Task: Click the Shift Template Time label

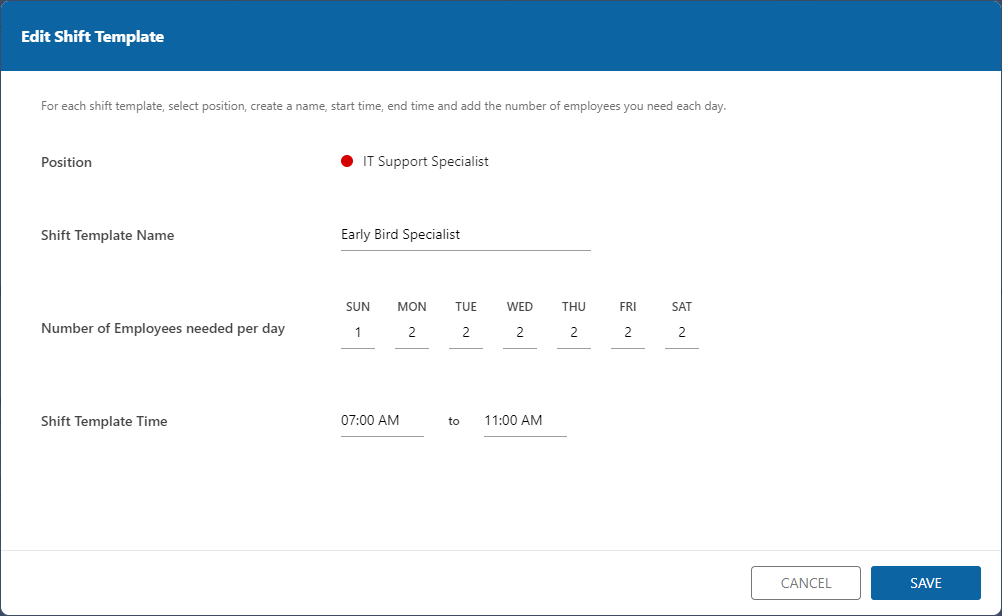Action: tap(104, 421)
